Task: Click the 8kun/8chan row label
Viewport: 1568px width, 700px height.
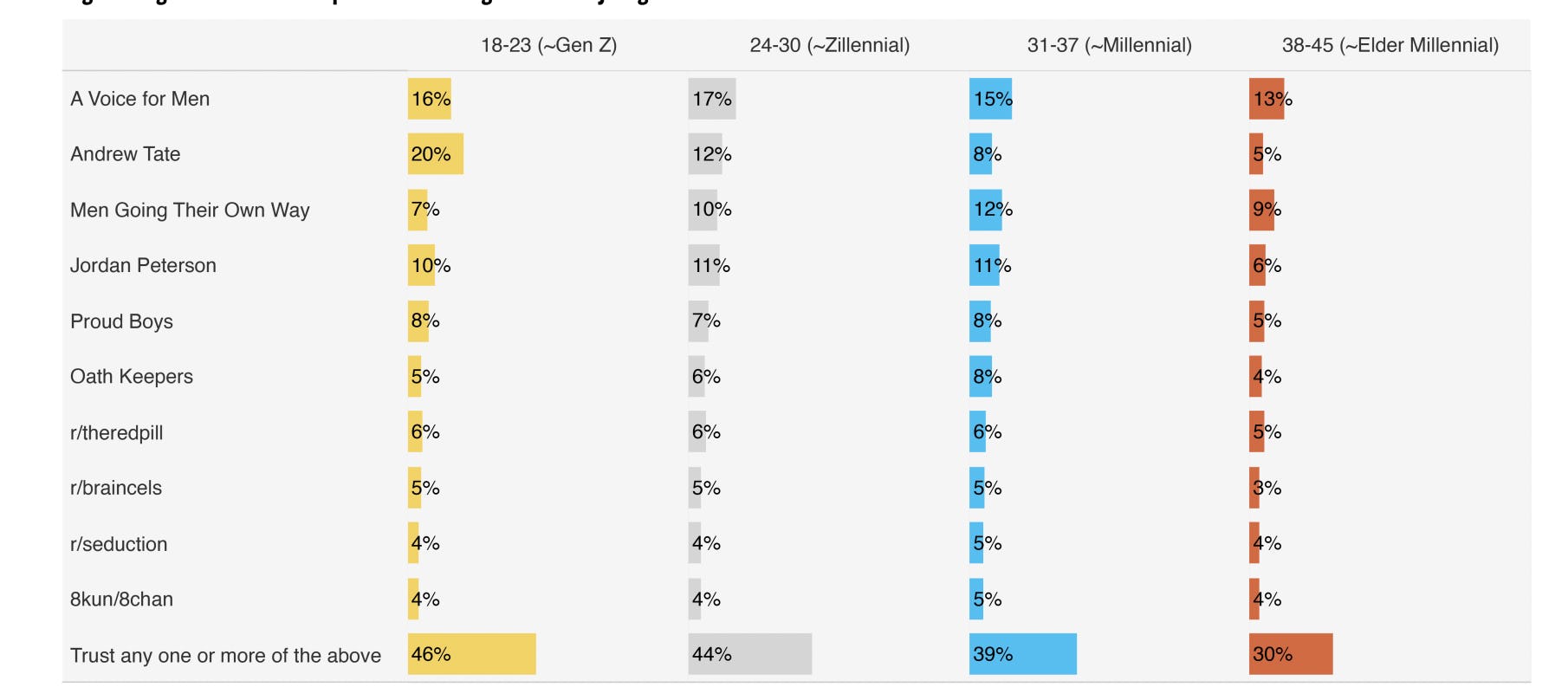Action: [x=121, y=600]
